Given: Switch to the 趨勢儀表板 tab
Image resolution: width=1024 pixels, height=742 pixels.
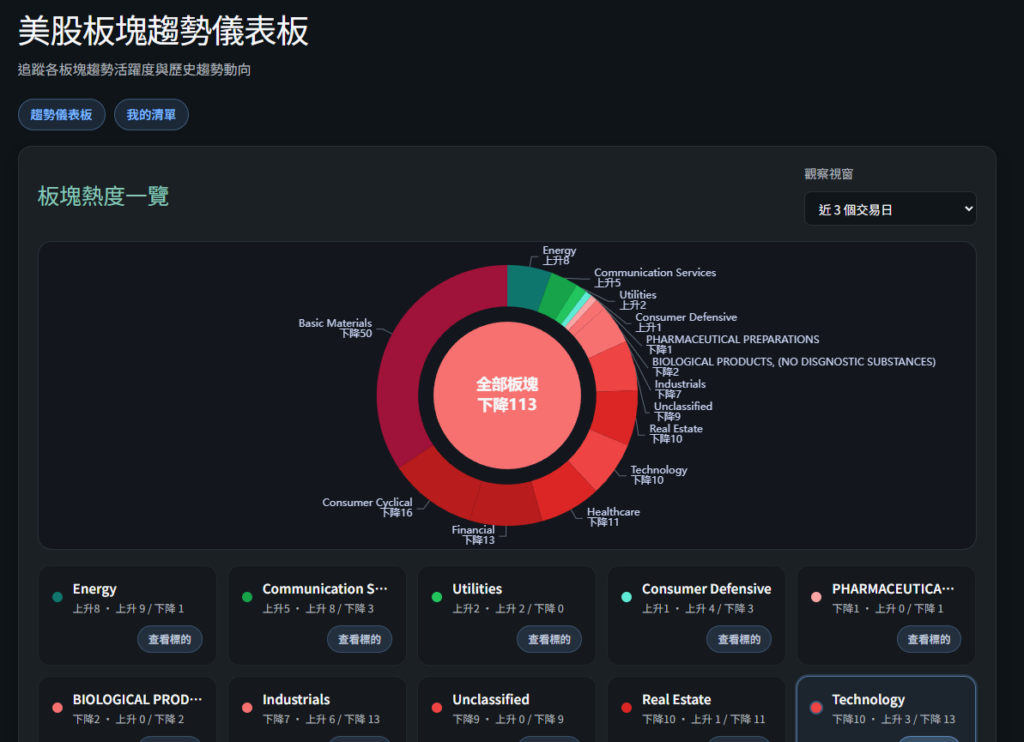Looking at the screenshot, I should click(x=61, y=115).
